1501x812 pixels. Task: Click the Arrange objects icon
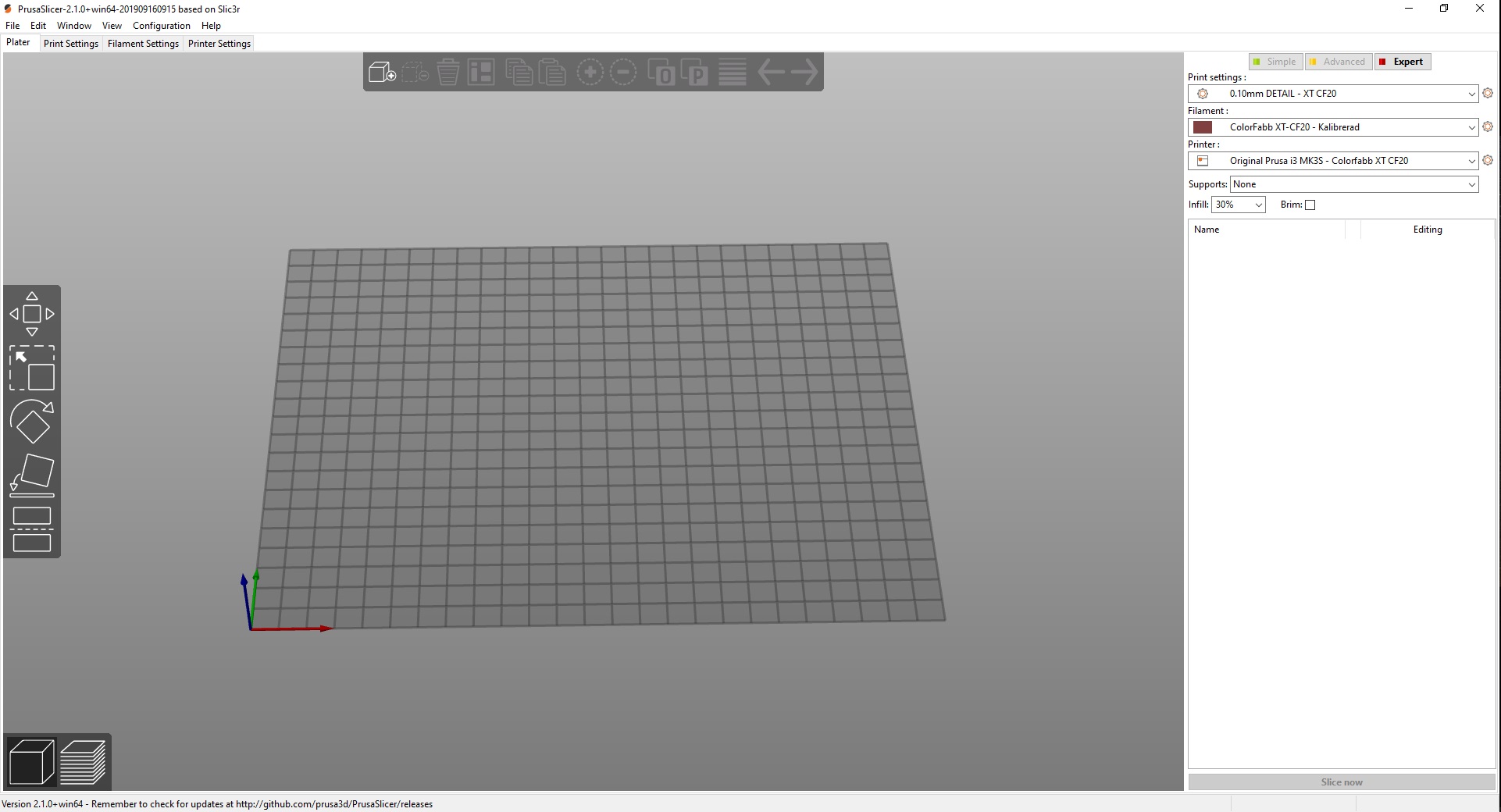[x=481, y=73]
